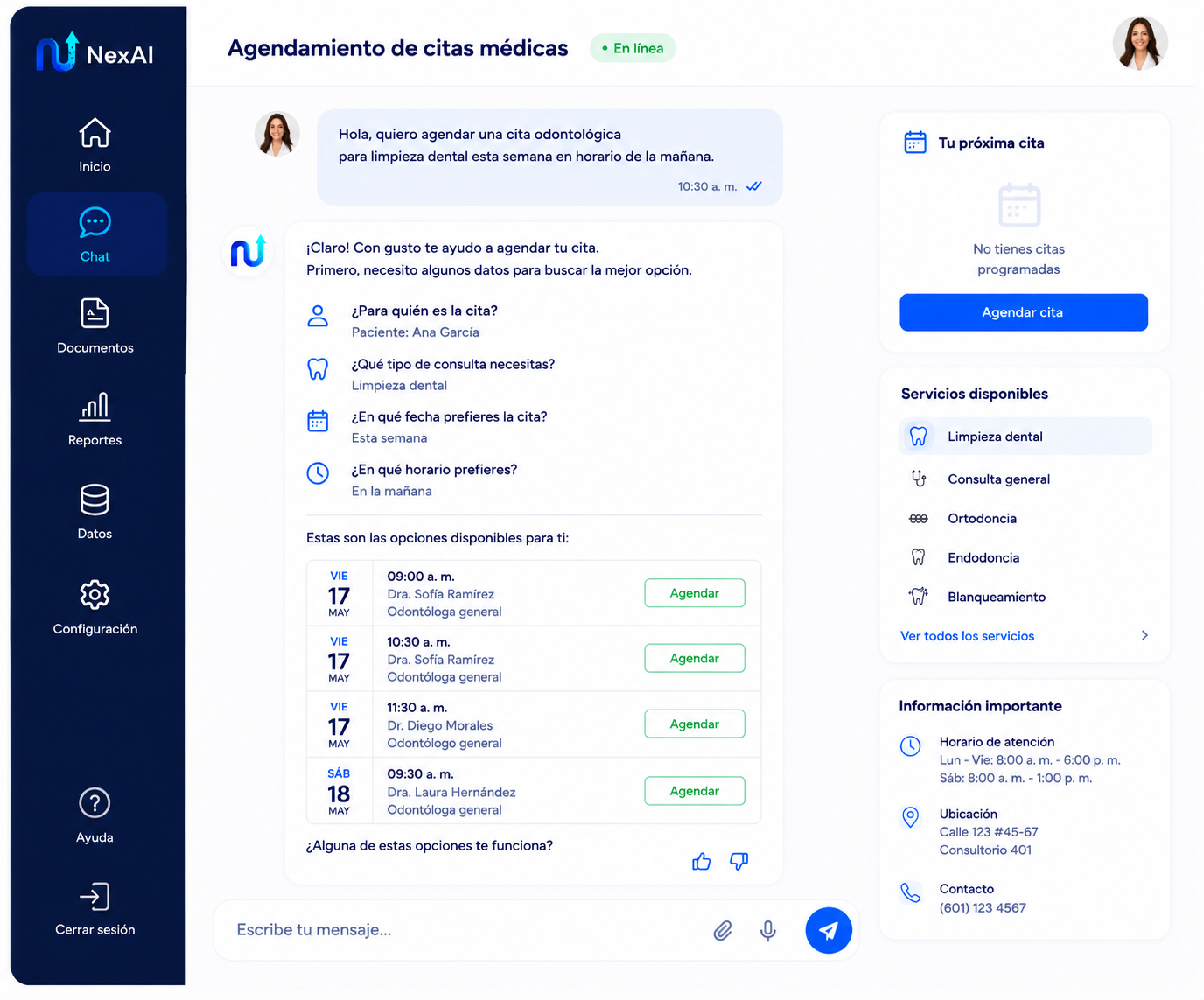This screenshot has height=1000, width=1204.
Task: Schedule the 10:30 a. m. Dra. Sofía Ramírez slot
Action: [x=695, y=658]
